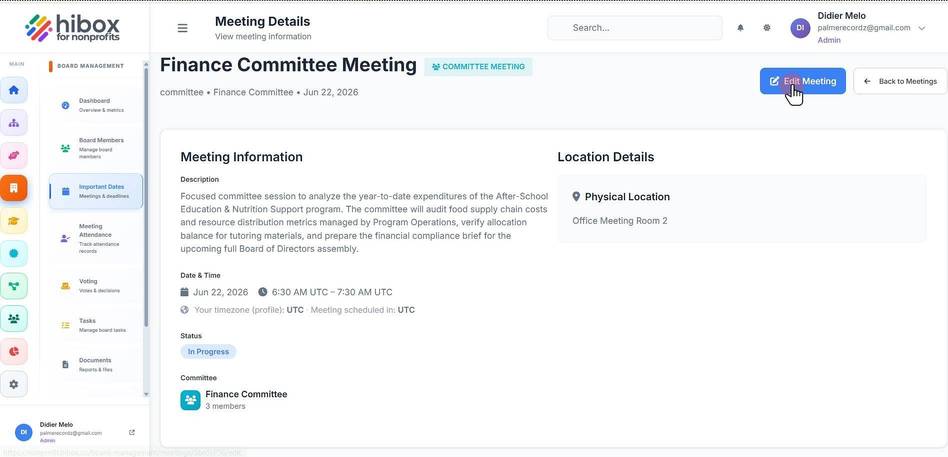
Task: Open the Voting menu item
Action: point(96,285)
